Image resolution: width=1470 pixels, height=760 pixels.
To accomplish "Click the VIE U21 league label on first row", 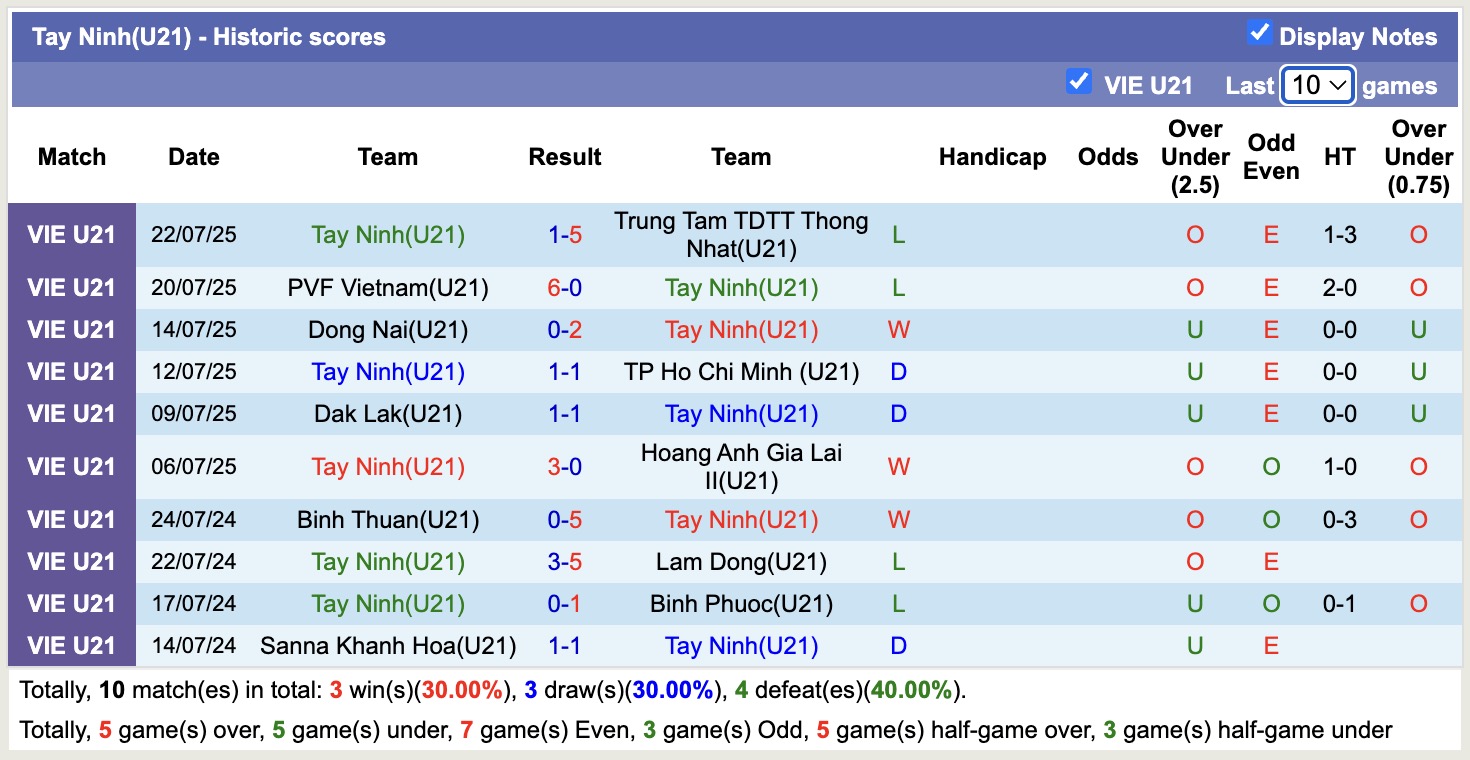I will (71, 235).
